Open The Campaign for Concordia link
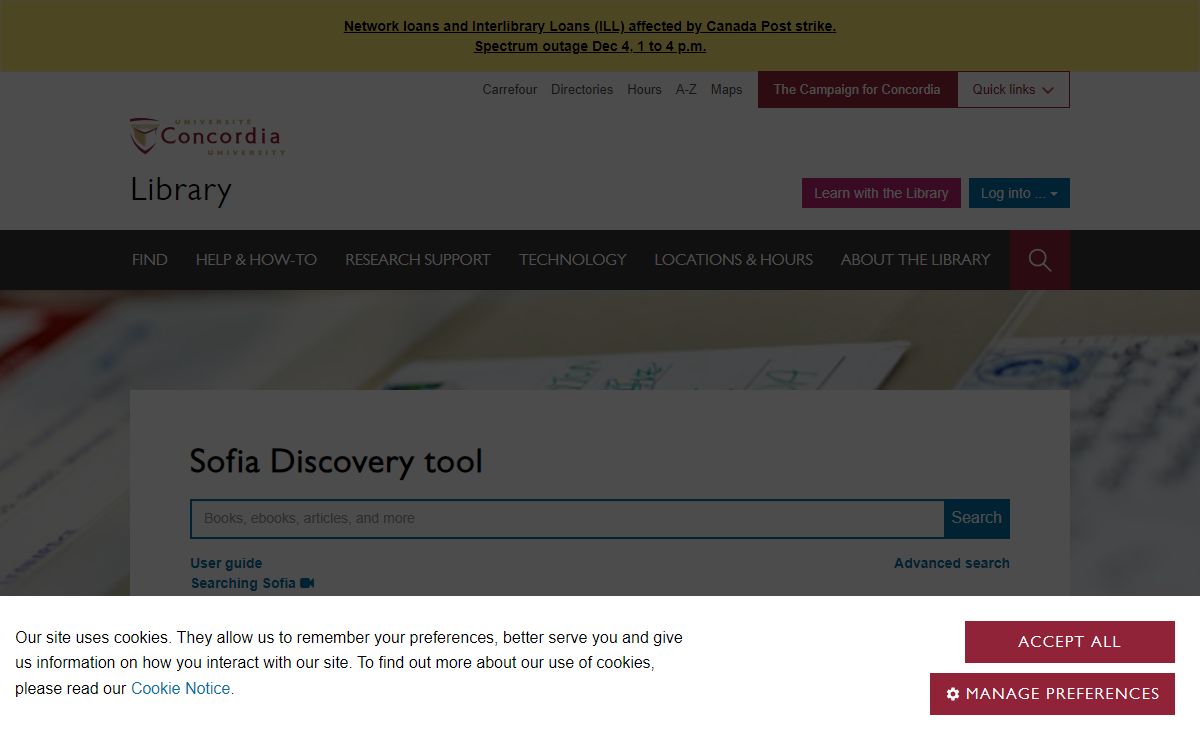The height and width of the screenshot is (740, 1200). [x=856, y=89]
